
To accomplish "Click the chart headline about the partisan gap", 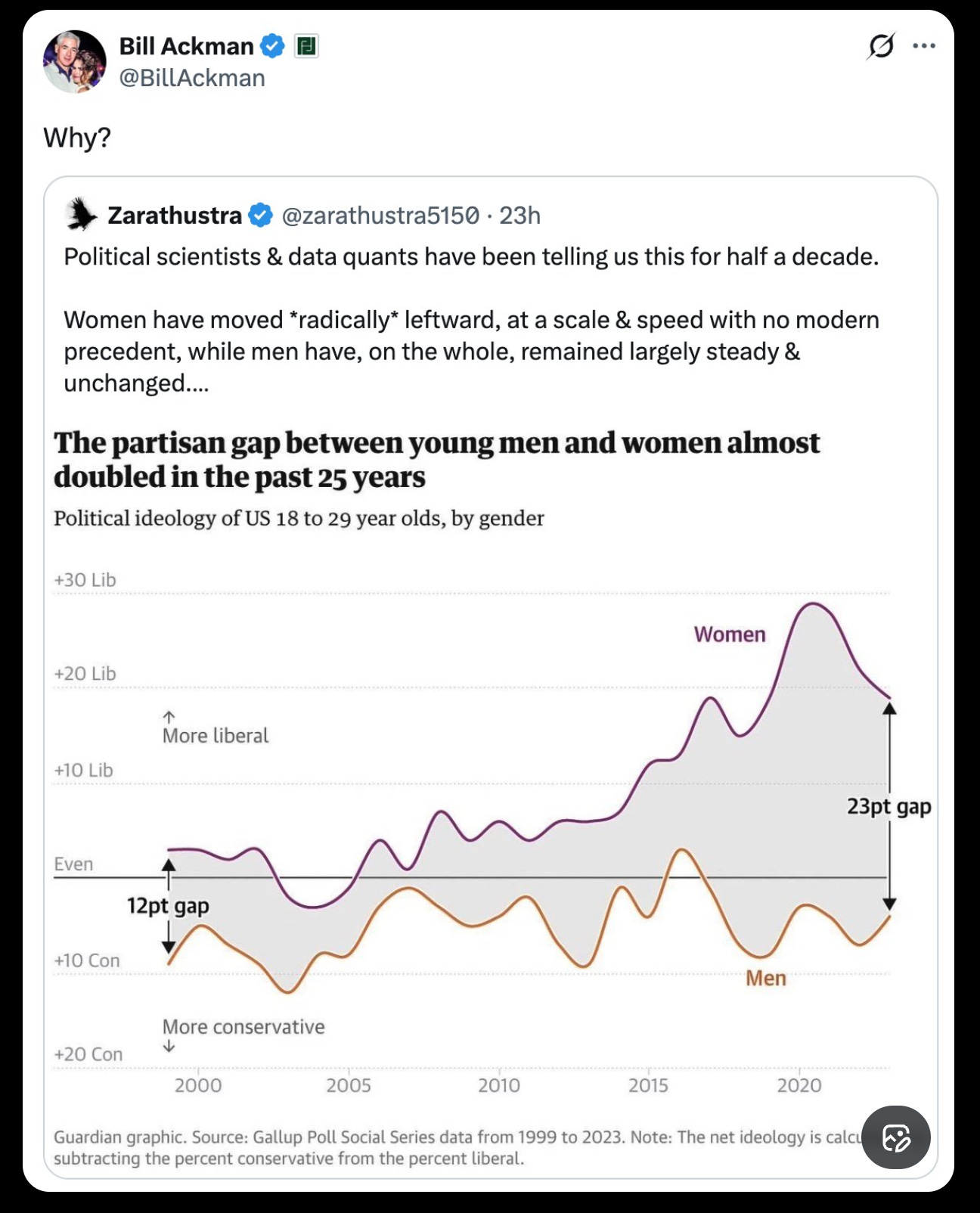I will 436,460.
